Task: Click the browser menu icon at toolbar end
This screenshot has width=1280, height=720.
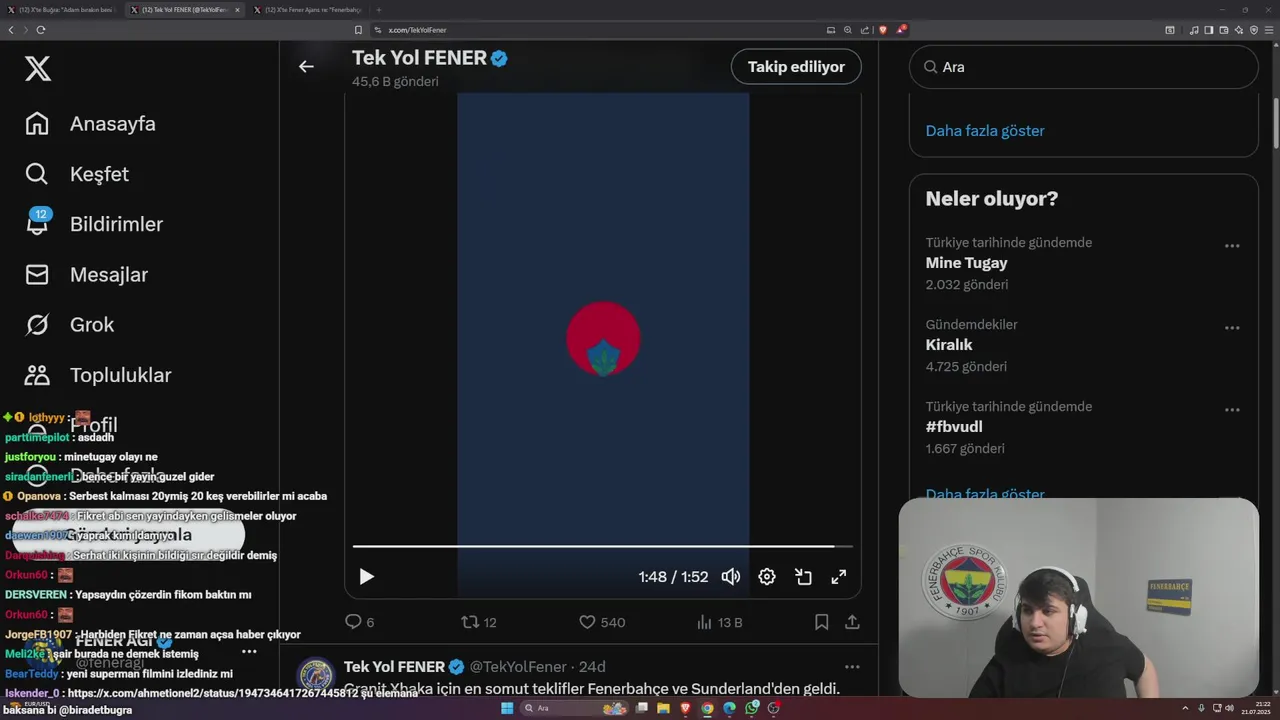Action: (x=1270, y=30)
